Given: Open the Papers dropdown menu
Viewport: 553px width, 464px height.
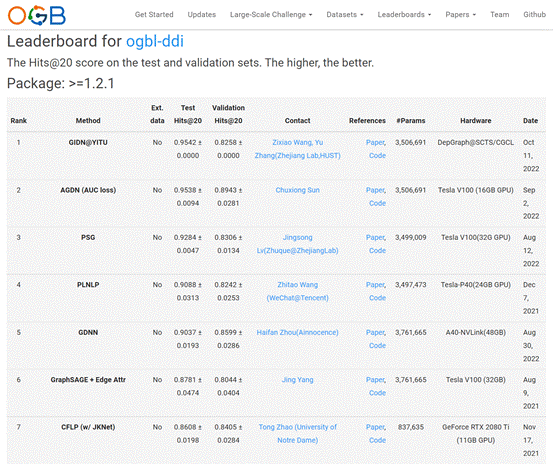Looking at the screenshot, I should 461,15.
